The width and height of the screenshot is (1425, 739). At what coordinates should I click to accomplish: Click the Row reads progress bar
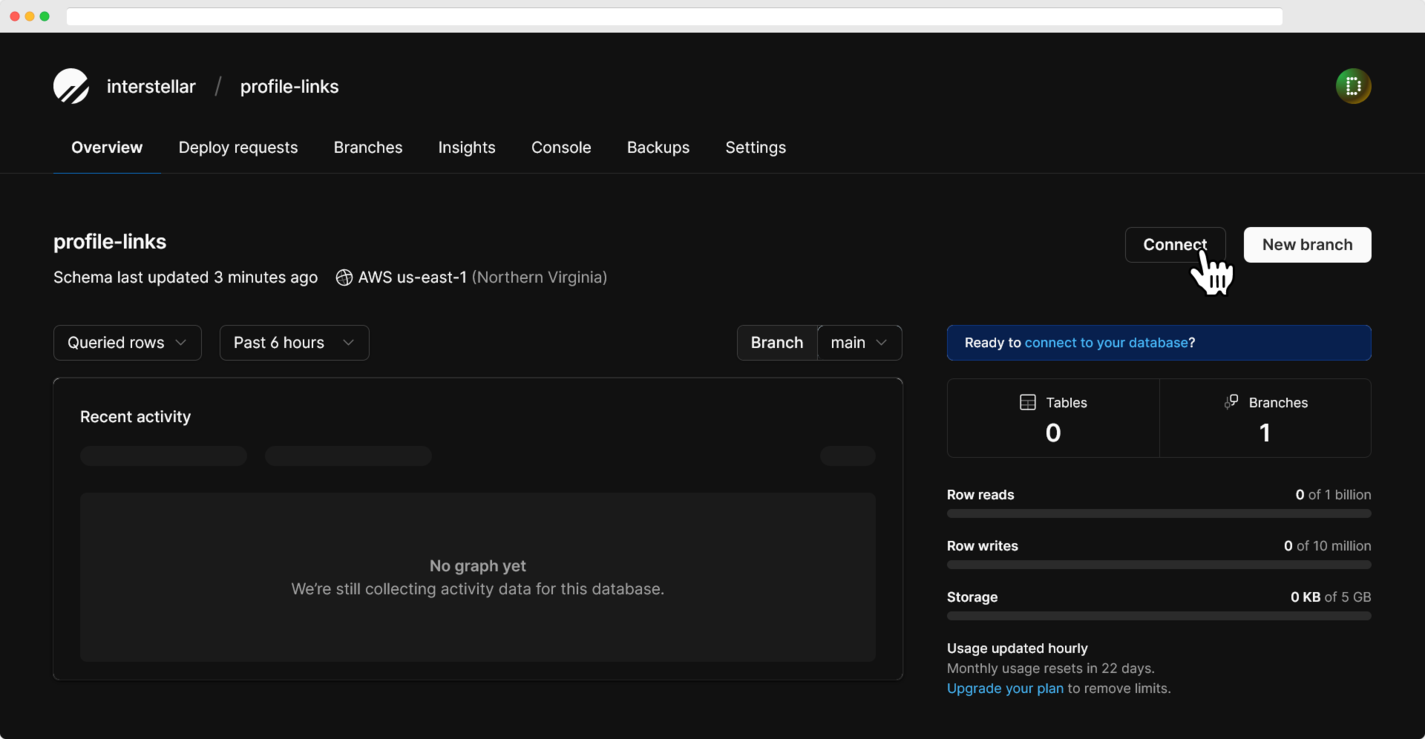click(x=1159, y=513)
